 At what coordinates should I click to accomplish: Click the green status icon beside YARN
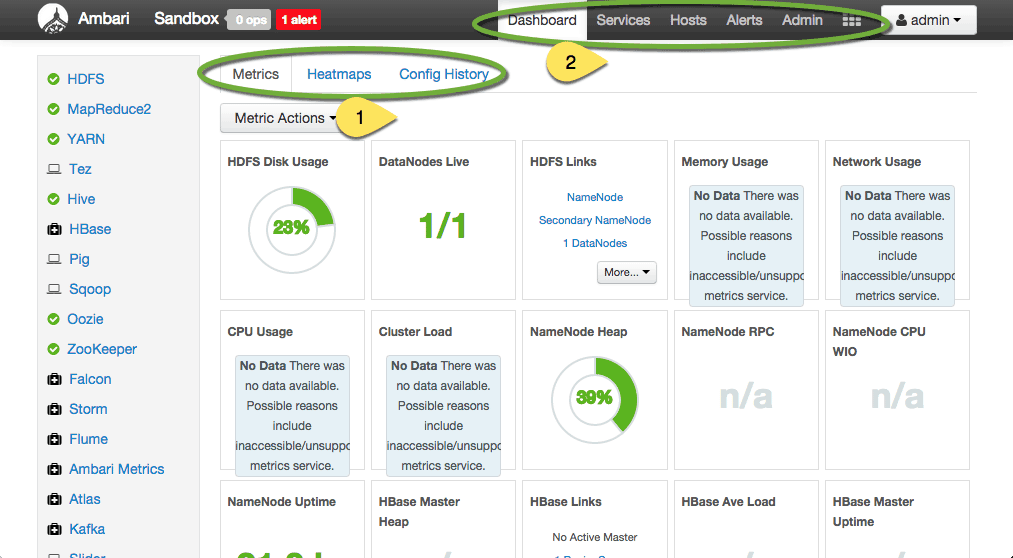coord(54,139)
